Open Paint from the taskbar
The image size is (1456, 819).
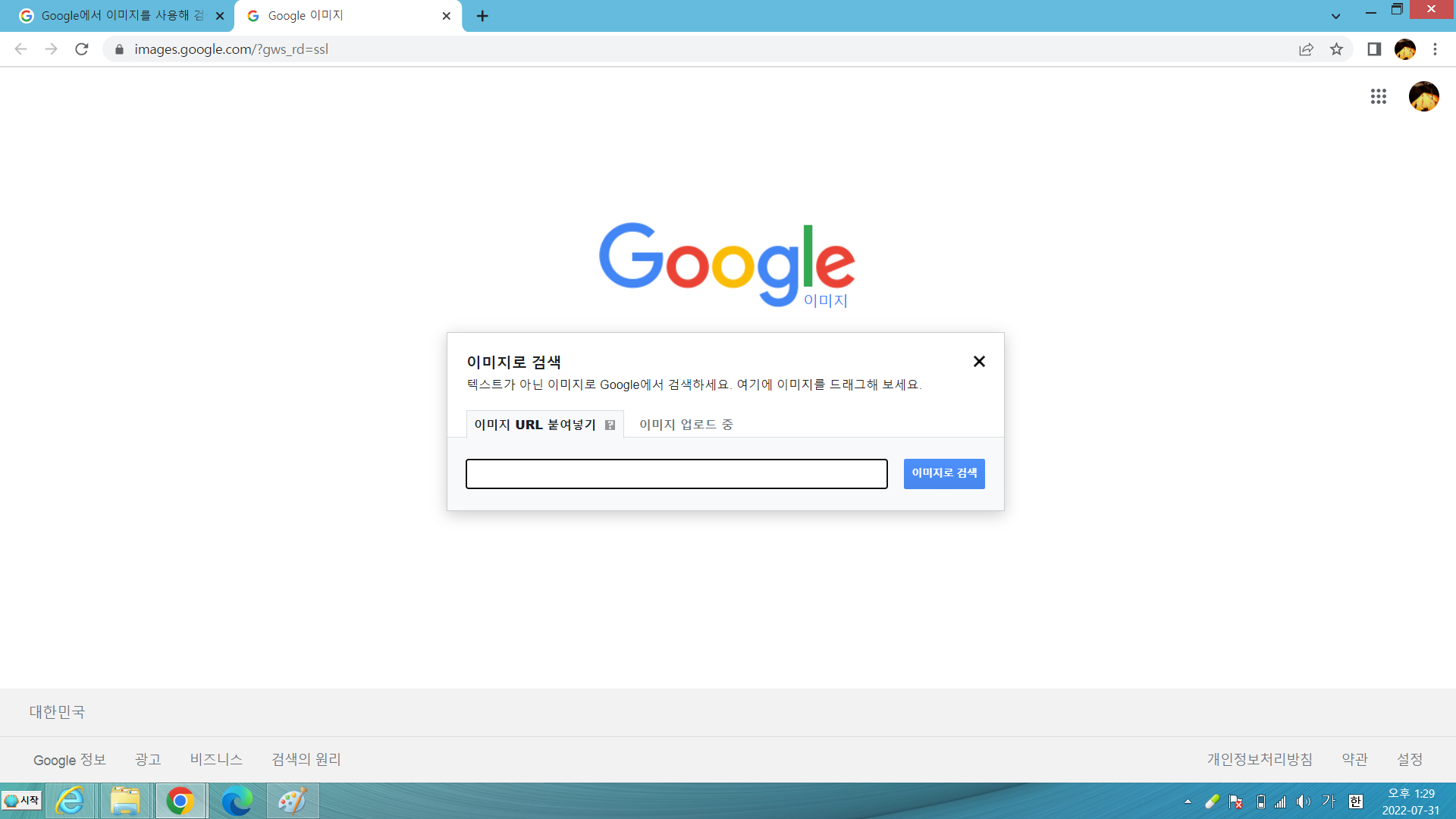pyautogui.click(x=293, y=801)
